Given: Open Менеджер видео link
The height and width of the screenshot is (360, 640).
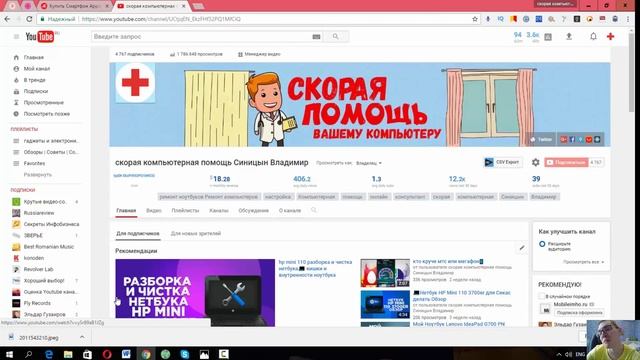Looking at the screenshot, I should [259, 54].
